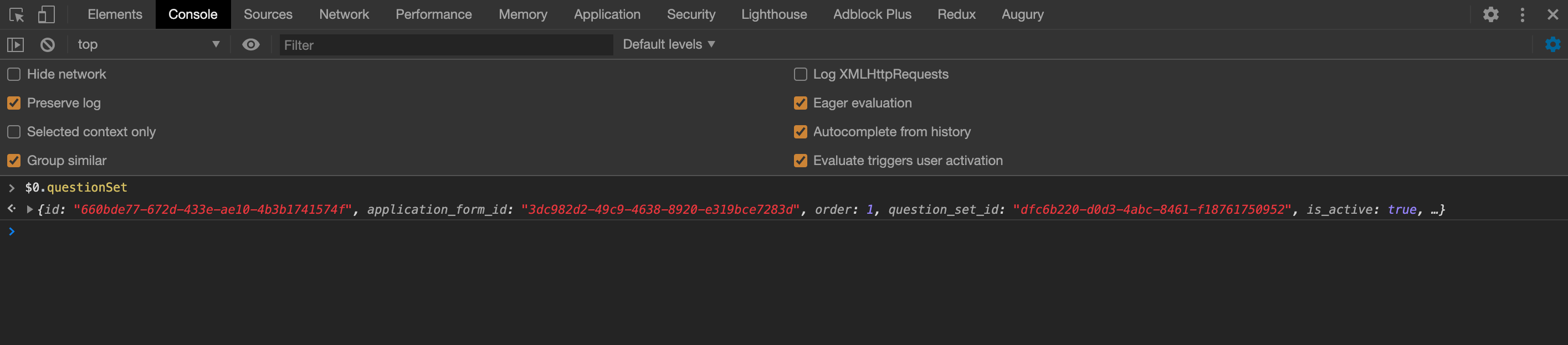
Task: Expand the logged questionSet object
Action: coord(29,209)
